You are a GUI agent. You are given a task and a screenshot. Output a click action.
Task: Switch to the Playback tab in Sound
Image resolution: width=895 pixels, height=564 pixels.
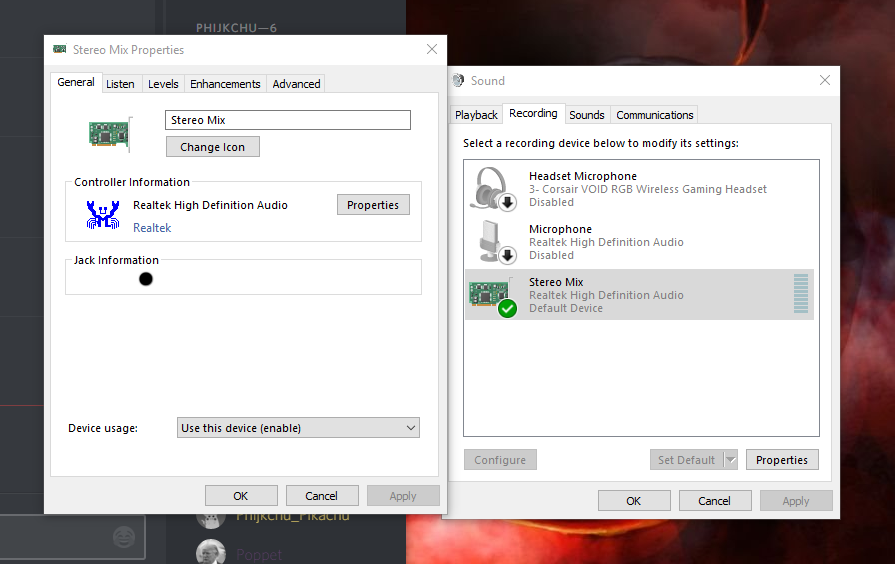(476, 115)
